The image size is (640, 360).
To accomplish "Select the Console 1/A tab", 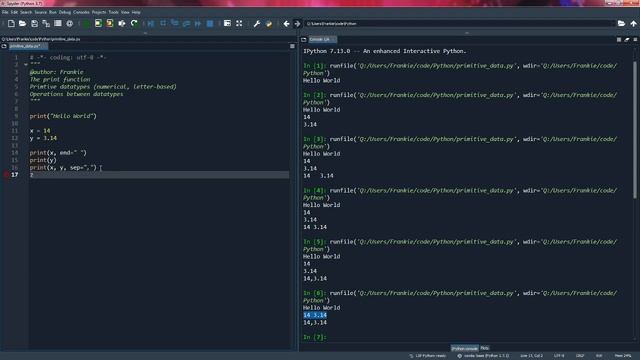I will point(322,40).
